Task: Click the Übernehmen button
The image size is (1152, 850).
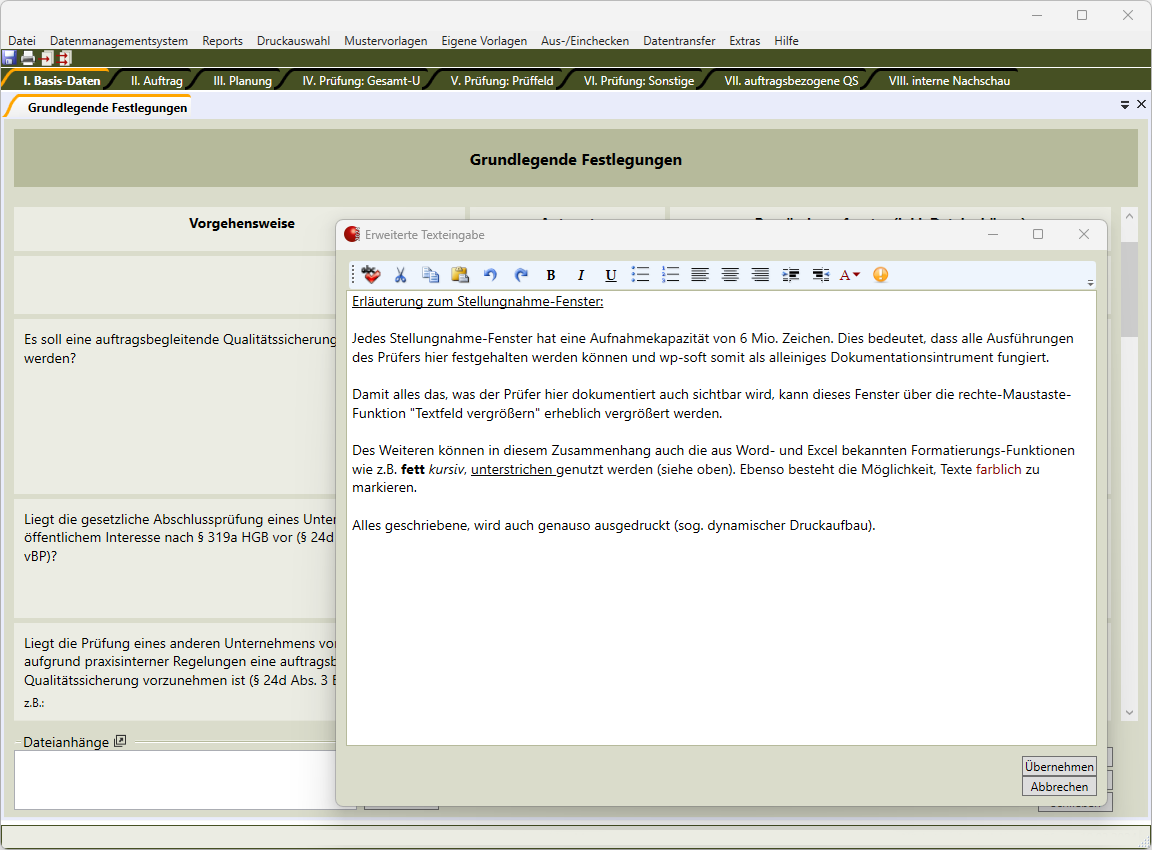Action: (1059, 766)
